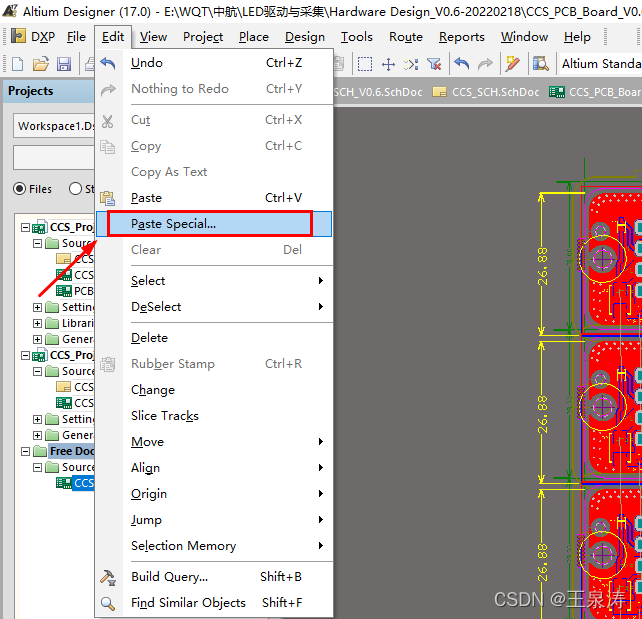The image size is (642, 619).
Task: Click the New document toolbar icon
Action: point(18,64)
